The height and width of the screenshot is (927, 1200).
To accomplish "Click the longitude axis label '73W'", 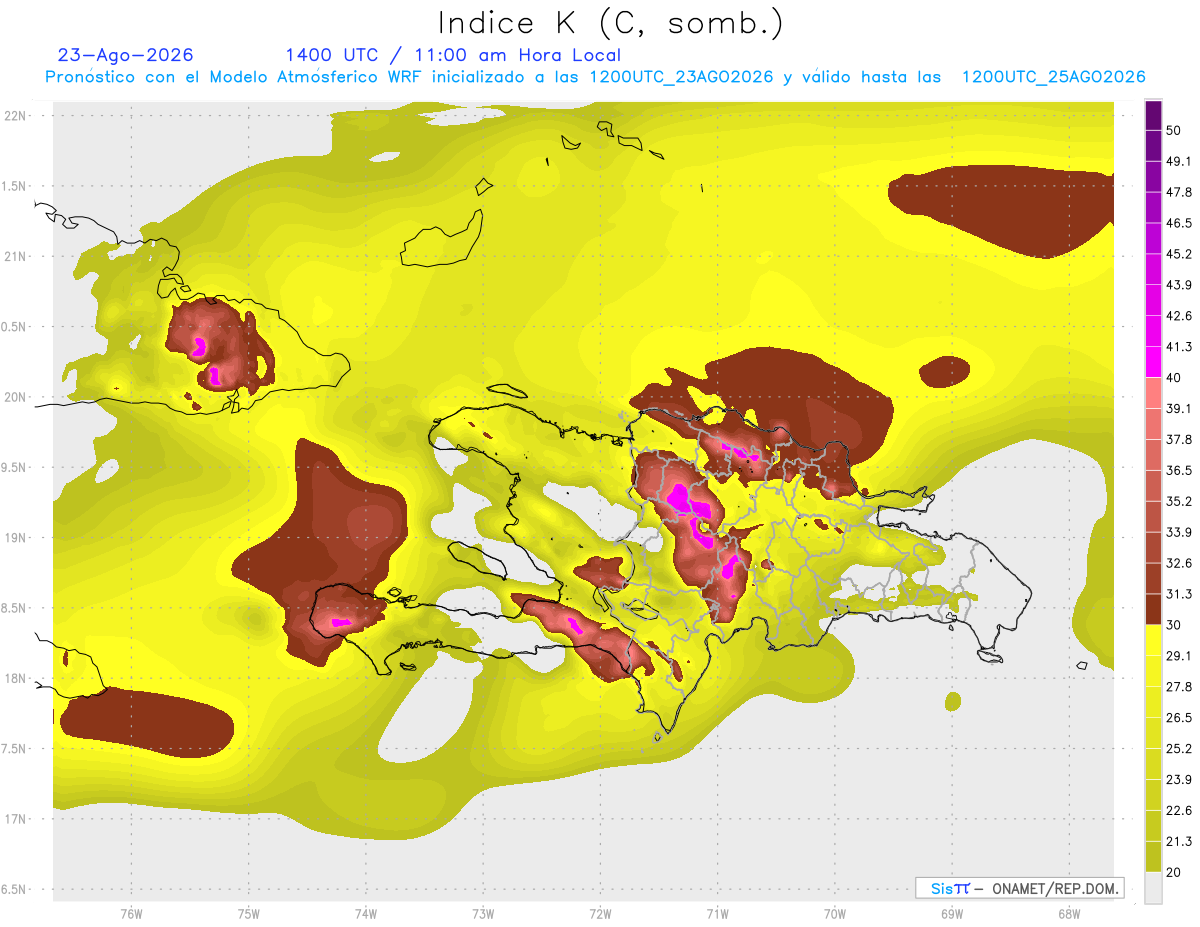I will pyautogui.click(x=483, y=913).
